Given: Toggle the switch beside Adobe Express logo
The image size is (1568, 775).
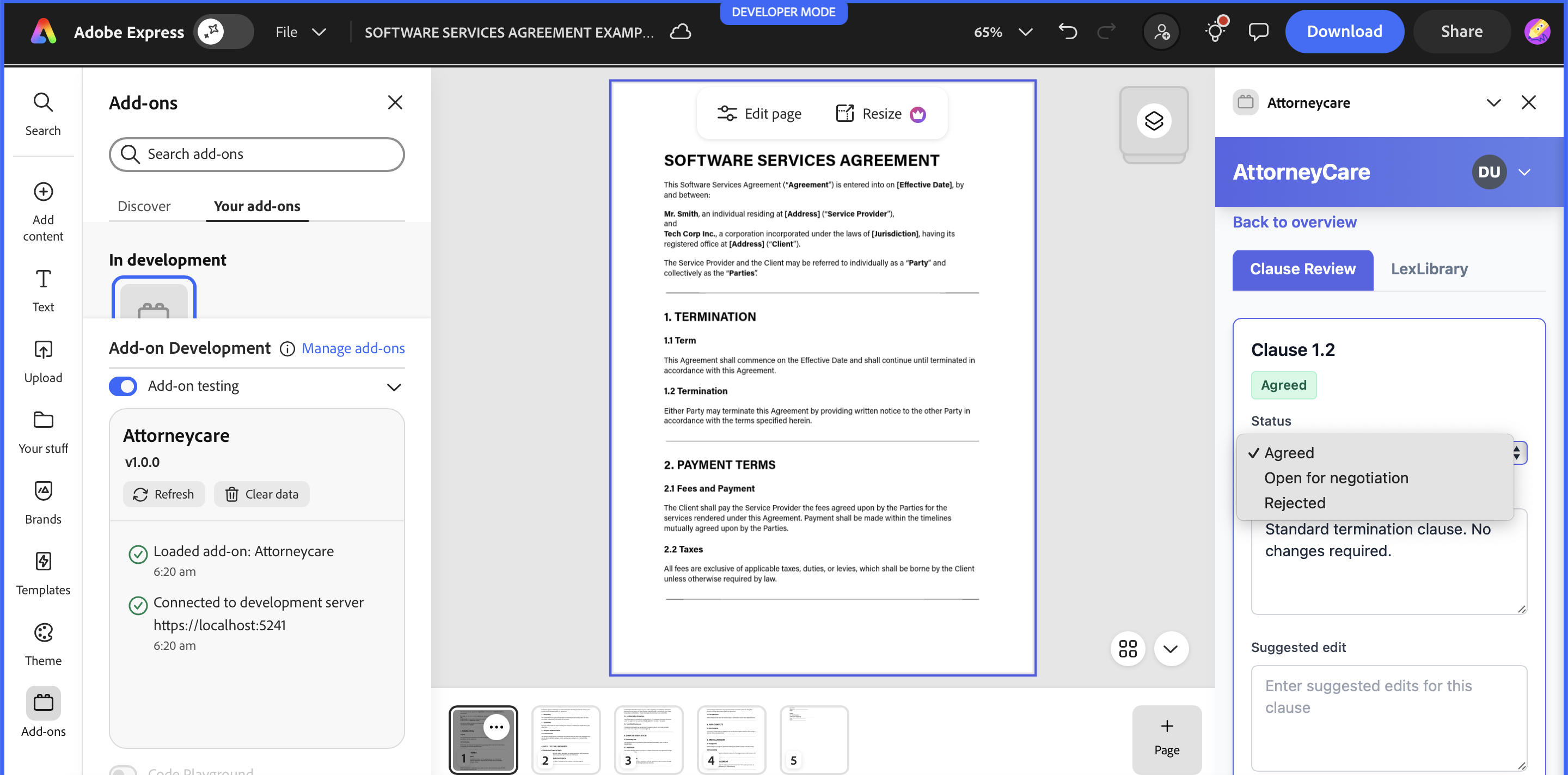Looking at the screenshot, I should pos(223,32).
